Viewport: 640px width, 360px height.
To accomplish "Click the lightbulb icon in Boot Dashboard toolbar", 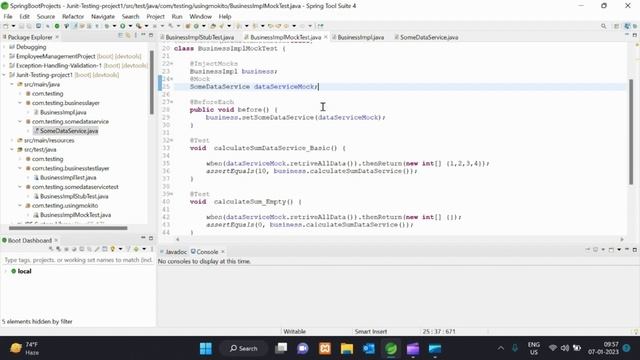I will point(113,249).
